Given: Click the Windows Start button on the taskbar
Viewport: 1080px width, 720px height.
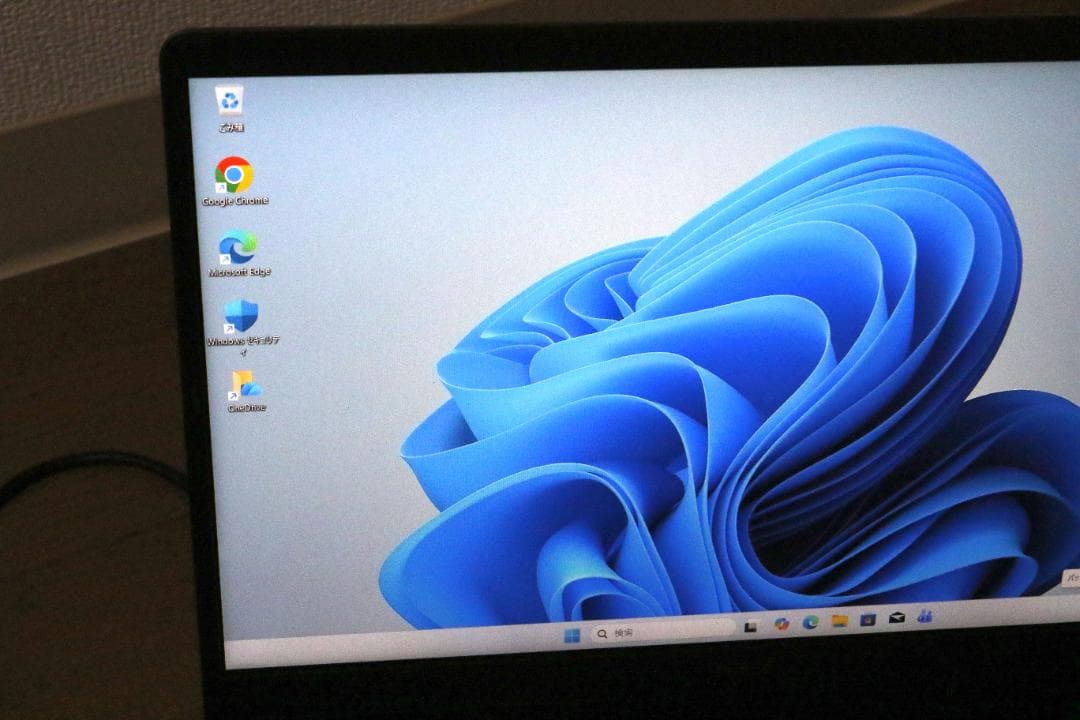Looking at the screenshot, I should click(574, 633).
